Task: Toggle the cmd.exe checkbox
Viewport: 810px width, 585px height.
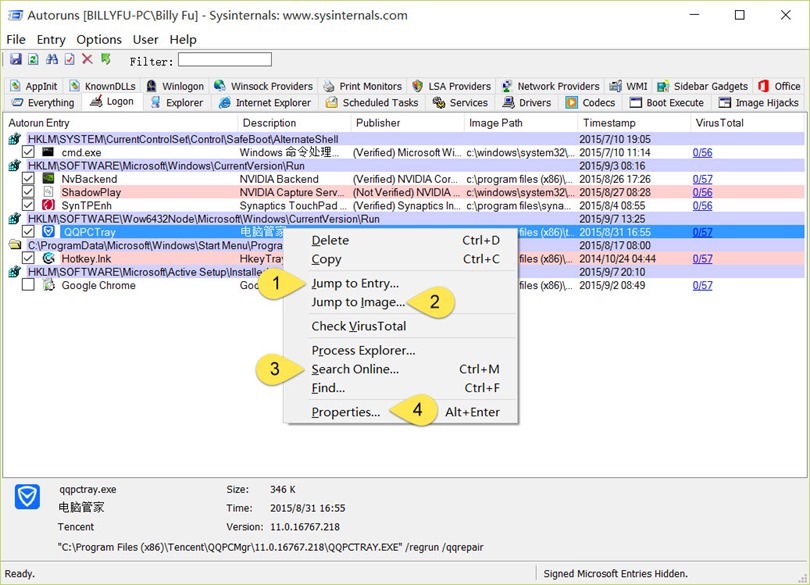Action: [28, 152]
